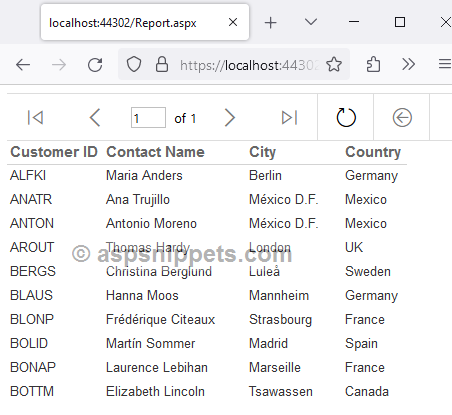The width and height of the screenshot is (452, 415).
Task: Go to previous report page
Action: (95, 118)
